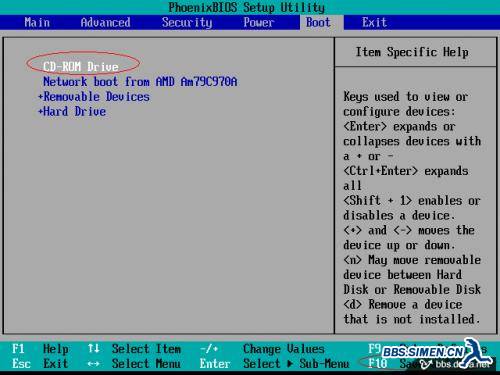The image size is (500, 375).
Task: Click the left-right arrows Select Menu icon
Action: click(94, 364)
